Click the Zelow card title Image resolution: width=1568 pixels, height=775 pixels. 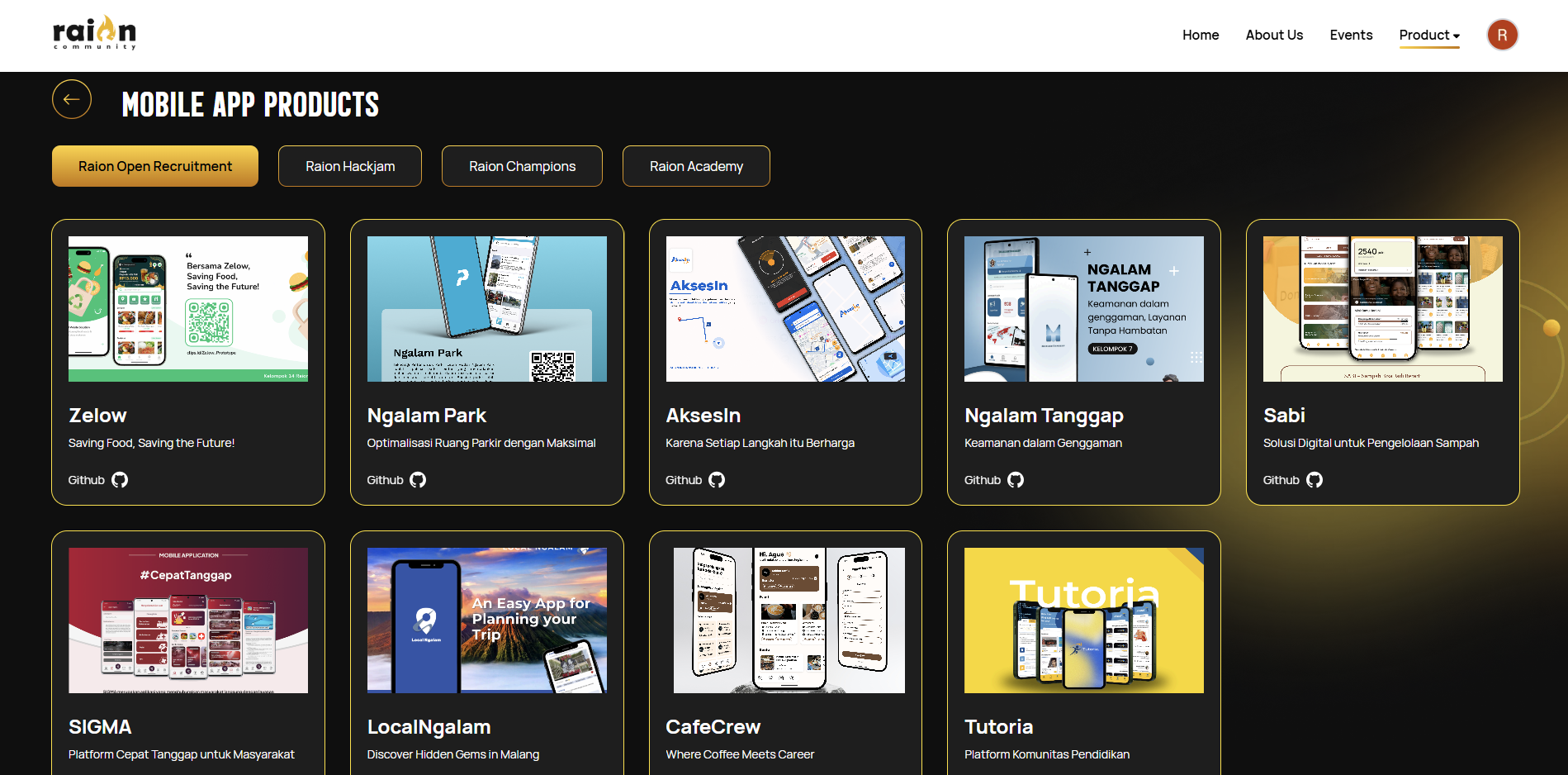click(97, 416)
